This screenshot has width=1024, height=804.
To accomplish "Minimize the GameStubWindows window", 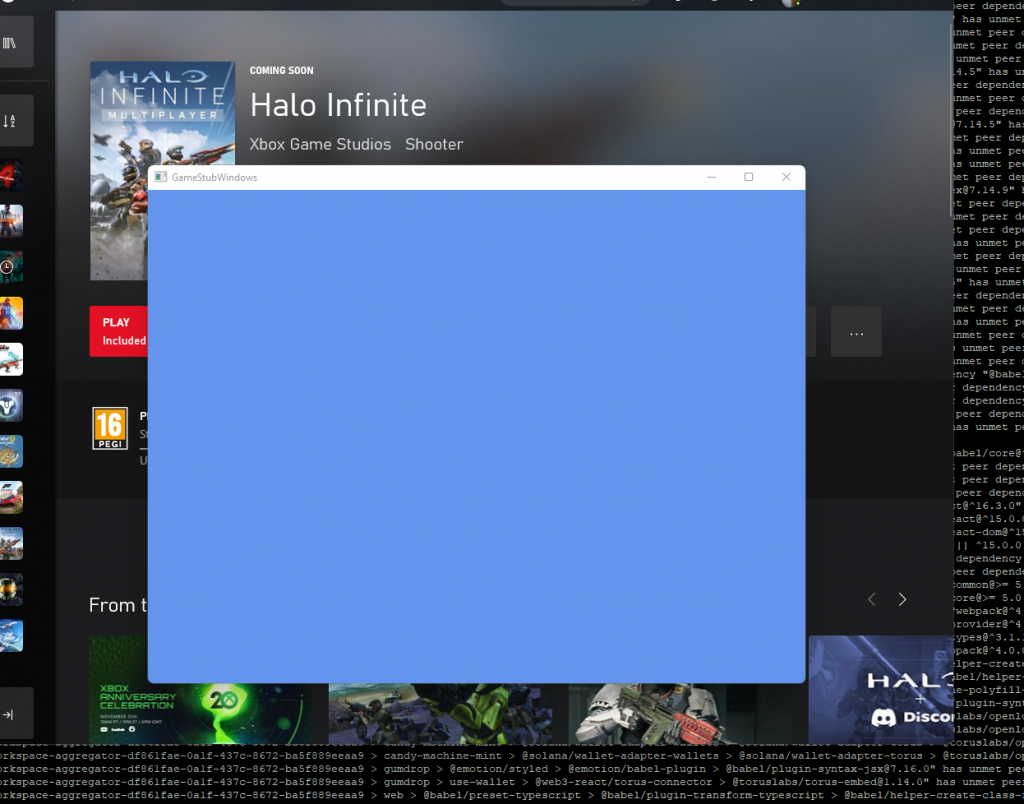I will tap(712, 177).
